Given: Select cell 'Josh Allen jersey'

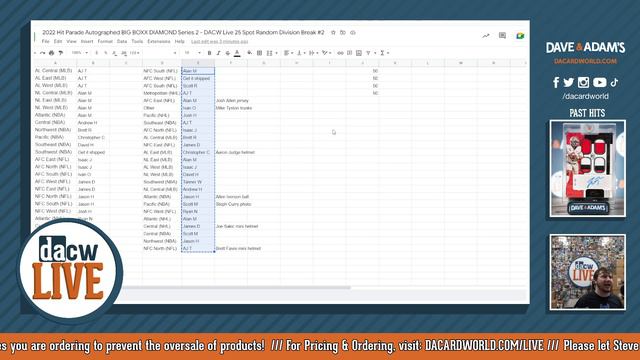Looking at the screenshot, I should [232, 100].
